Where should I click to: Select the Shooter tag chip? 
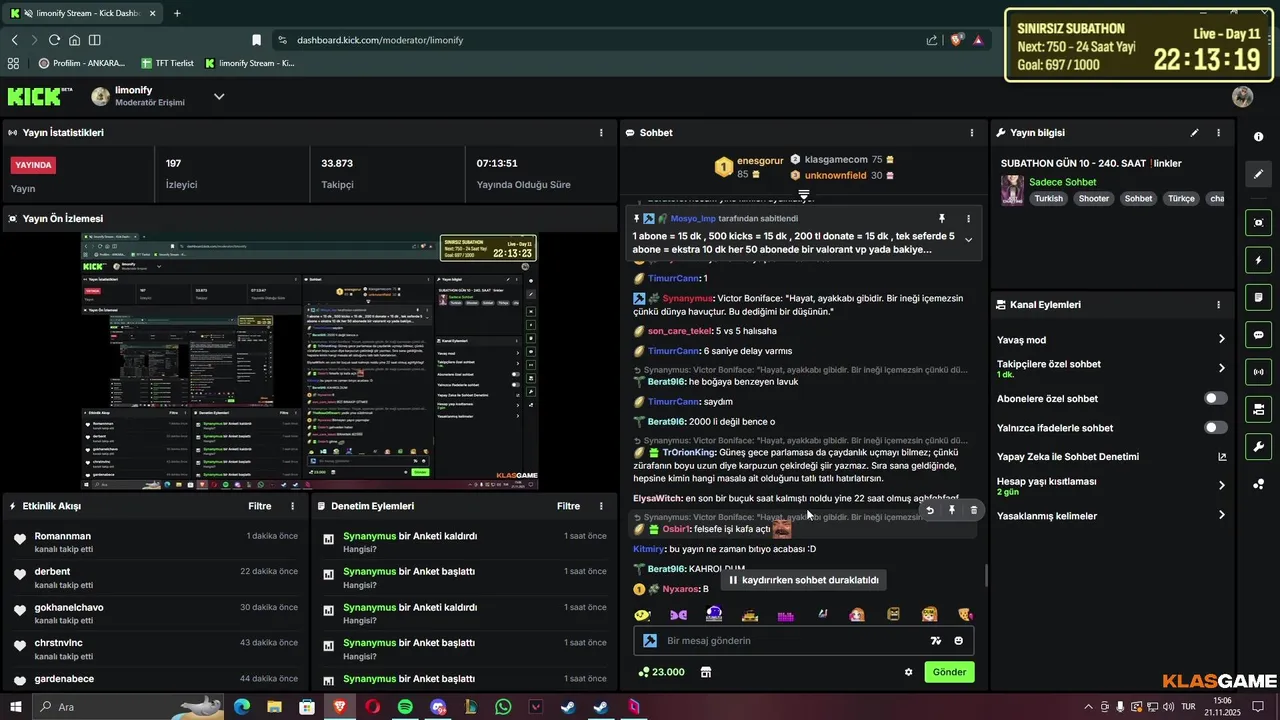coord(1094,199)
